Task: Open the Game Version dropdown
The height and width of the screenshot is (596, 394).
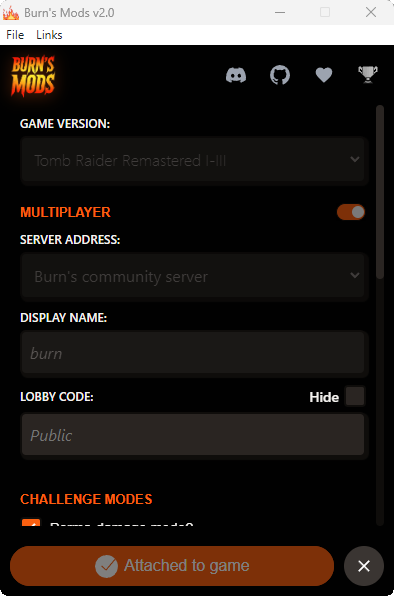Action: coord(195,160)
